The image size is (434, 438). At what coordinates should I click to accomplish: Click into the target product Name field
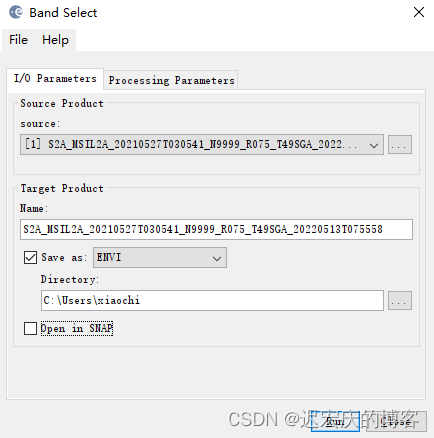216,229
